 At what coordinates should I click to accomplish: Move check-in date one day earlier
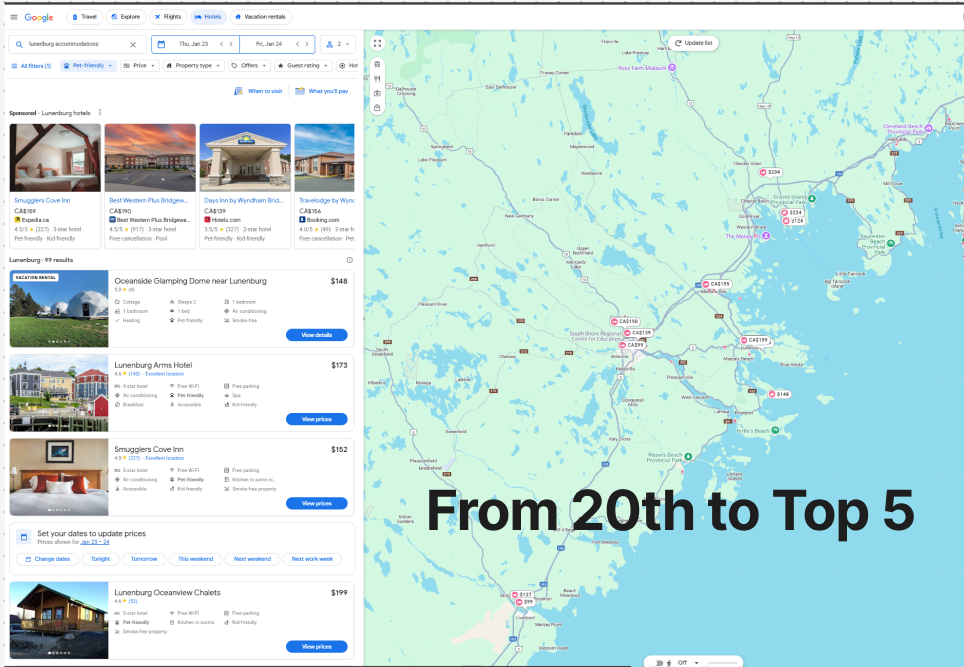tap(221, 44)
